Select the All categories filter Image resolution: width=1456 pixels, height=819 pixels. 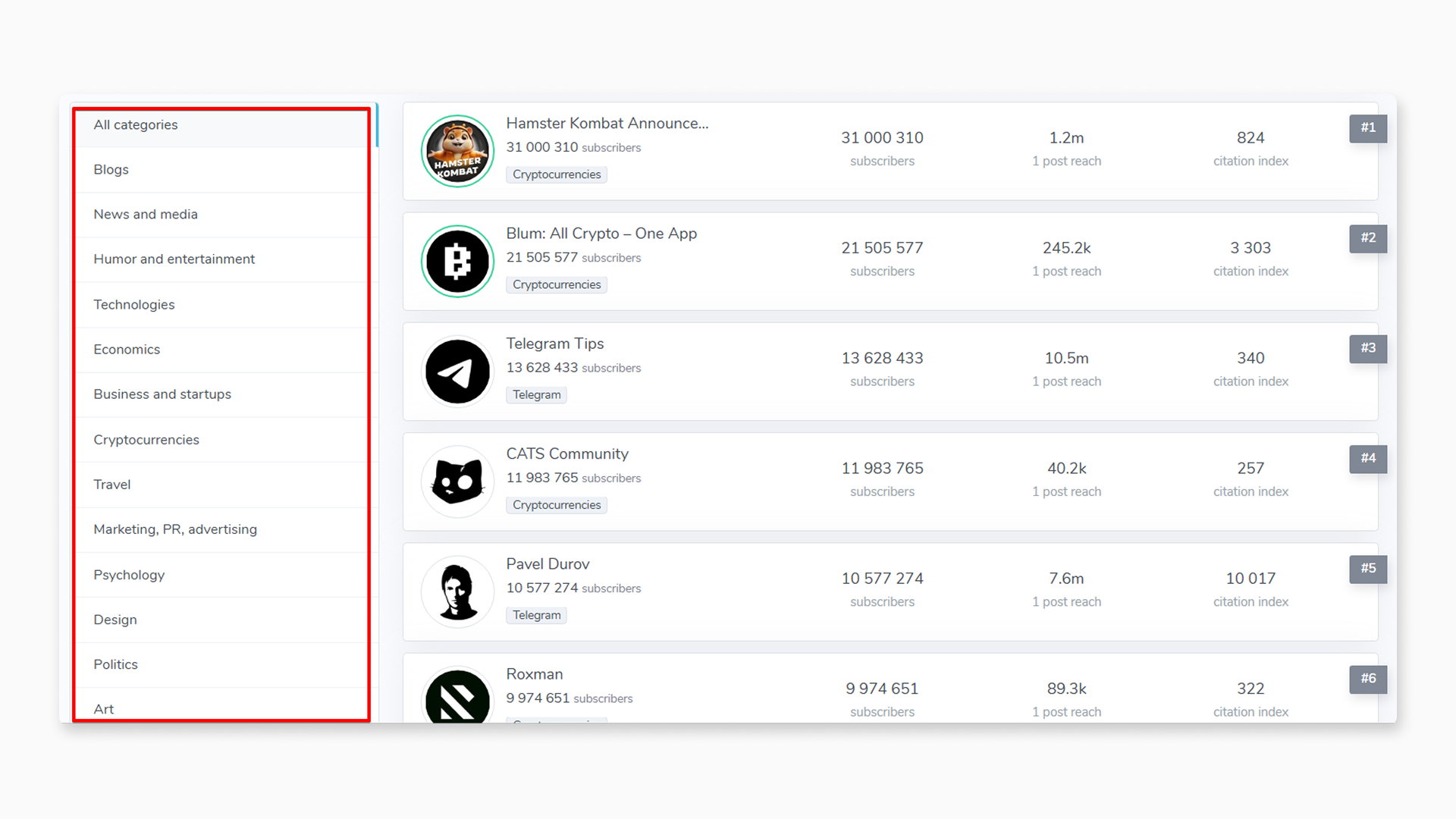pyautogui.click(x=136, y=124)
